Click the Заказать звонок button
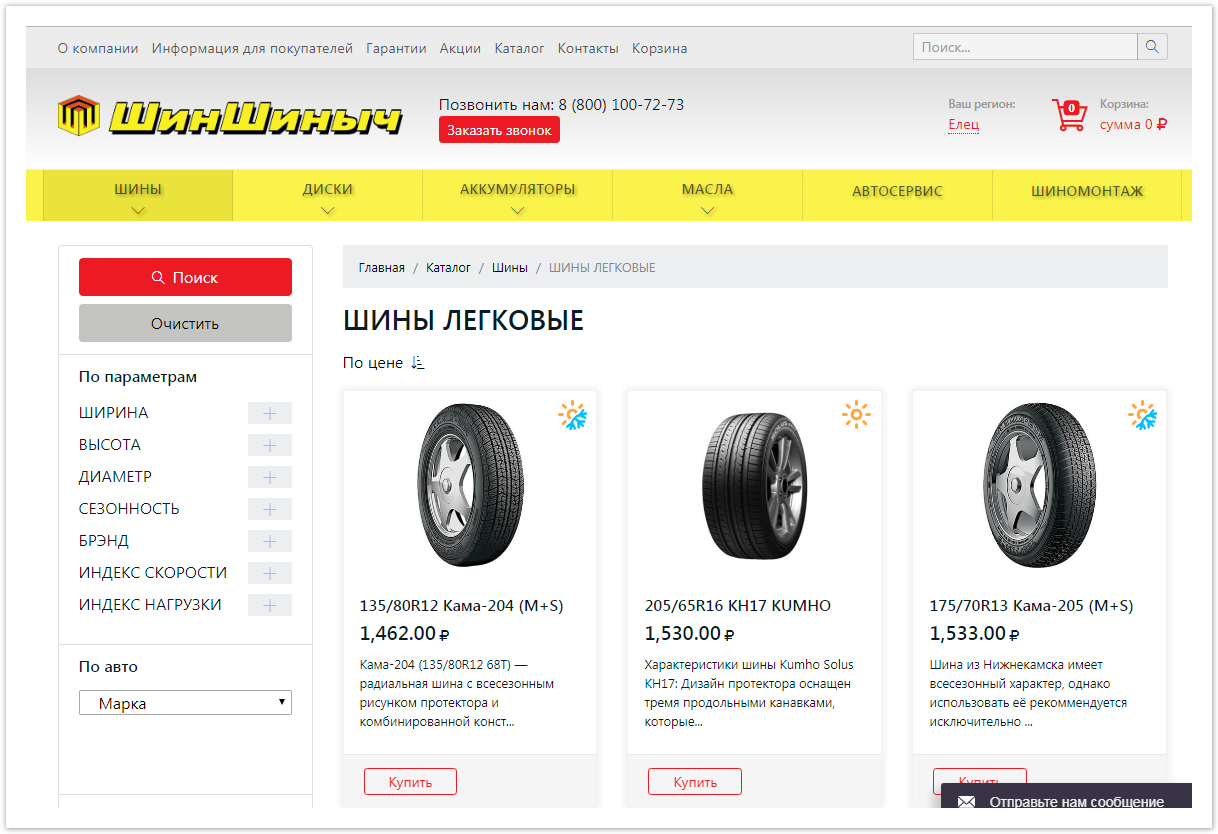The height and width of the screenshot is (834, 1218). click(x=499, y=130)
